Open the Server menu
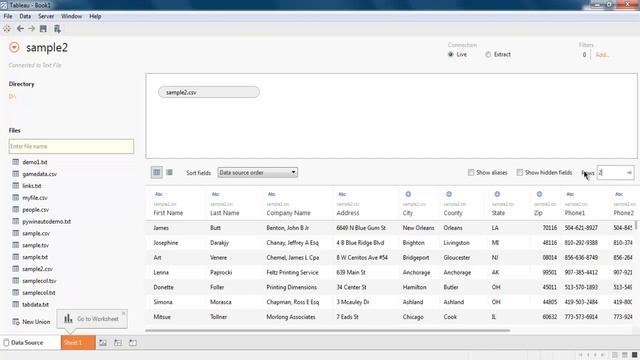Screen dimensions: 640x360 (x=46, y=16)
